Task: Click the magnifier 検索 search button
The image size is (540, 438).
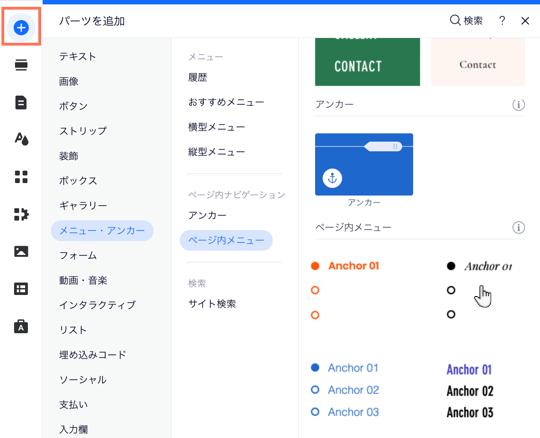Action: pos(466,21)
